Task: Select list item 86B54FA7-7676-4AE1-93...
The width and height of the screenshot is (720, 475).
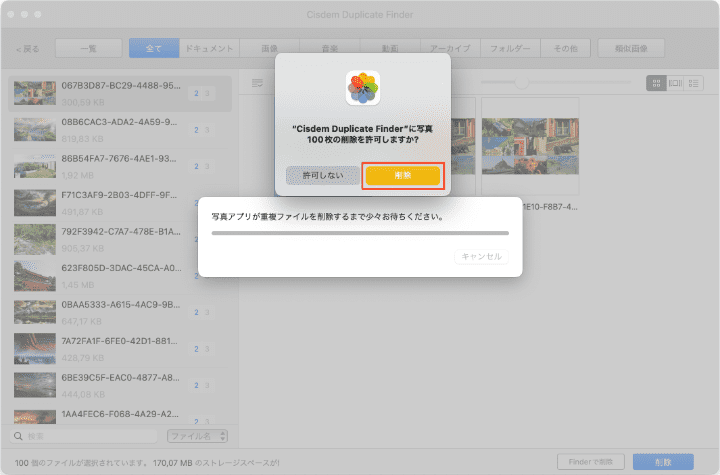Action: (x=120, y=166)
